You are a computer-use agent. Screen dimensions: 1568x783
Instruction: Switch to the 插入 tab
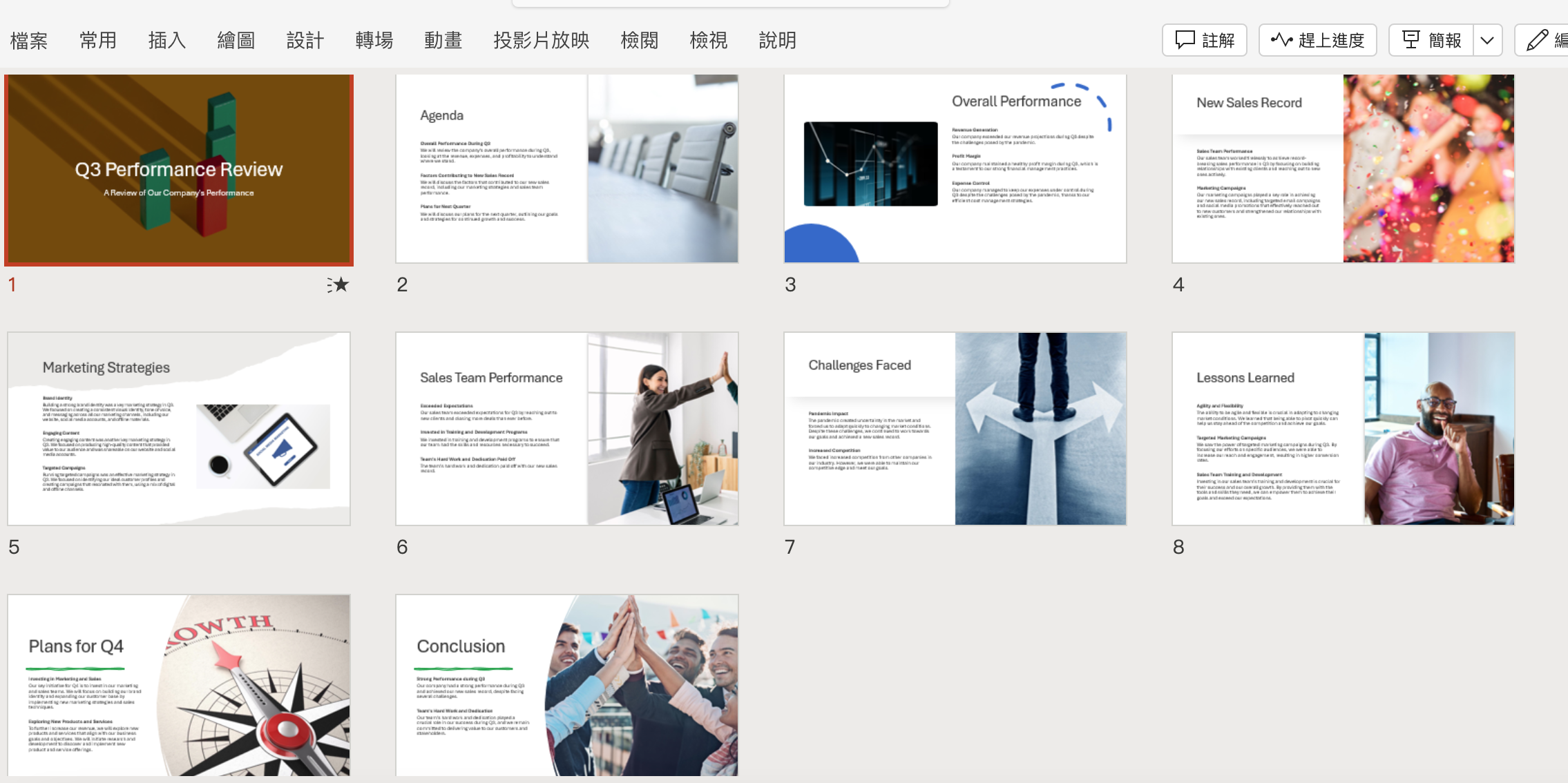(x=167, y=40)
